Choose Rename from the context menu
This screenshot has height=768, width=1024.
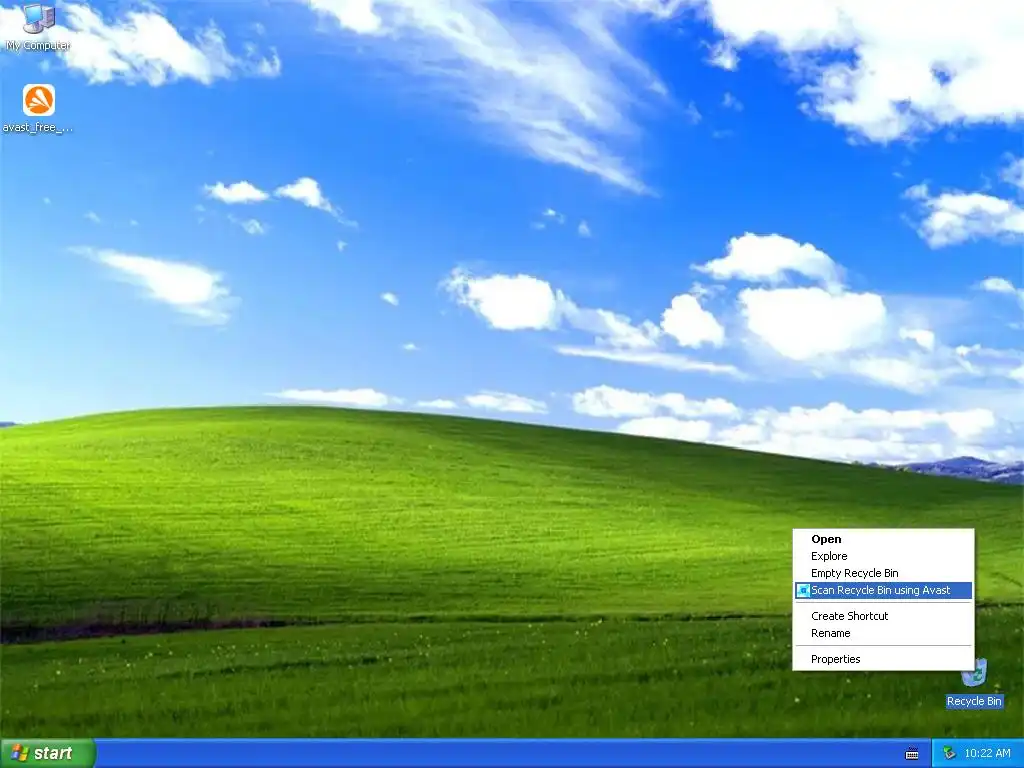[x=883, y=633]
